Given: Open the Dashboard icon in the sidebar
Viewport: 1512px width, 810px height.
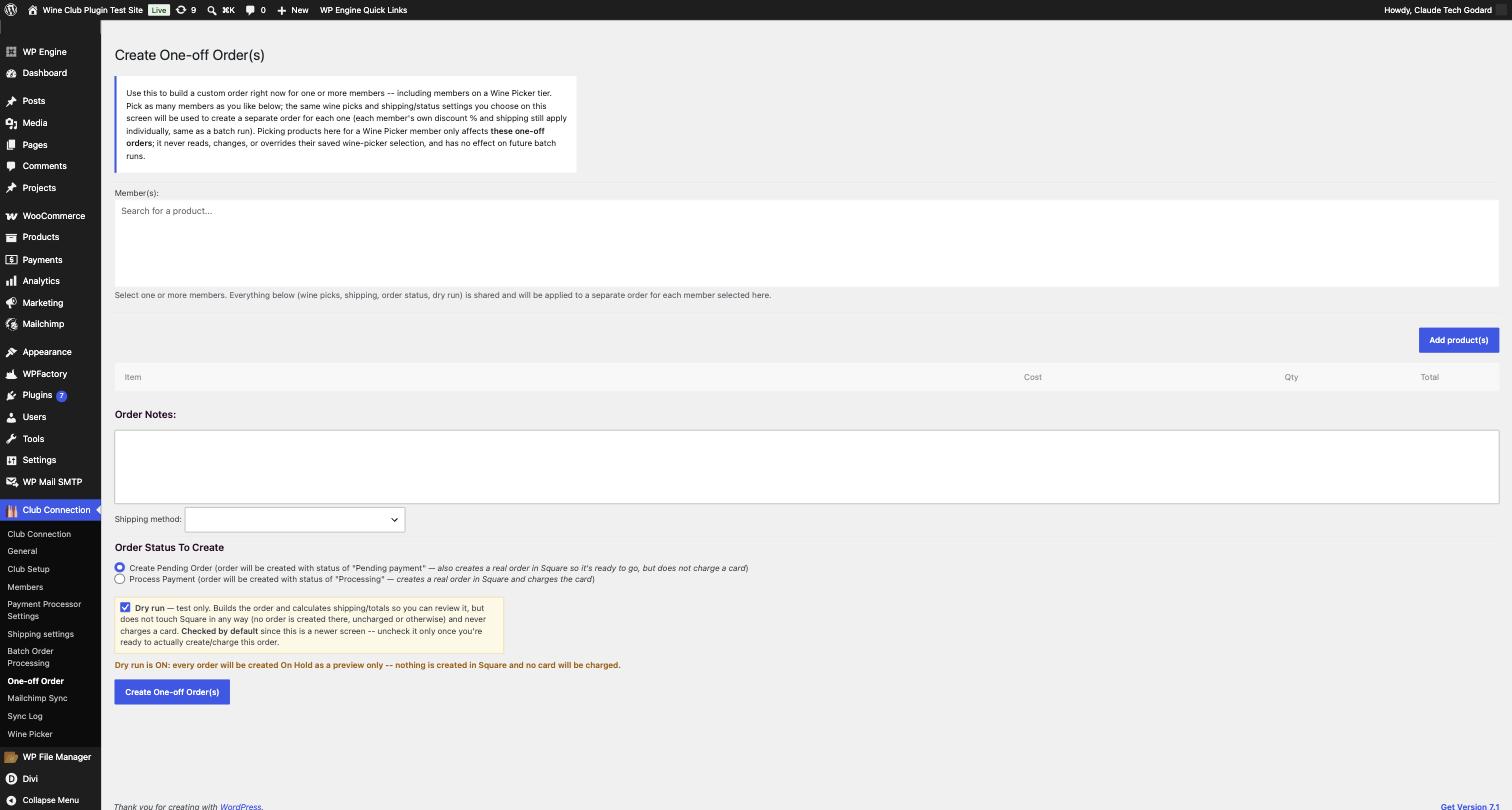Looking at the screenshot, I should [x=11, y=73].
